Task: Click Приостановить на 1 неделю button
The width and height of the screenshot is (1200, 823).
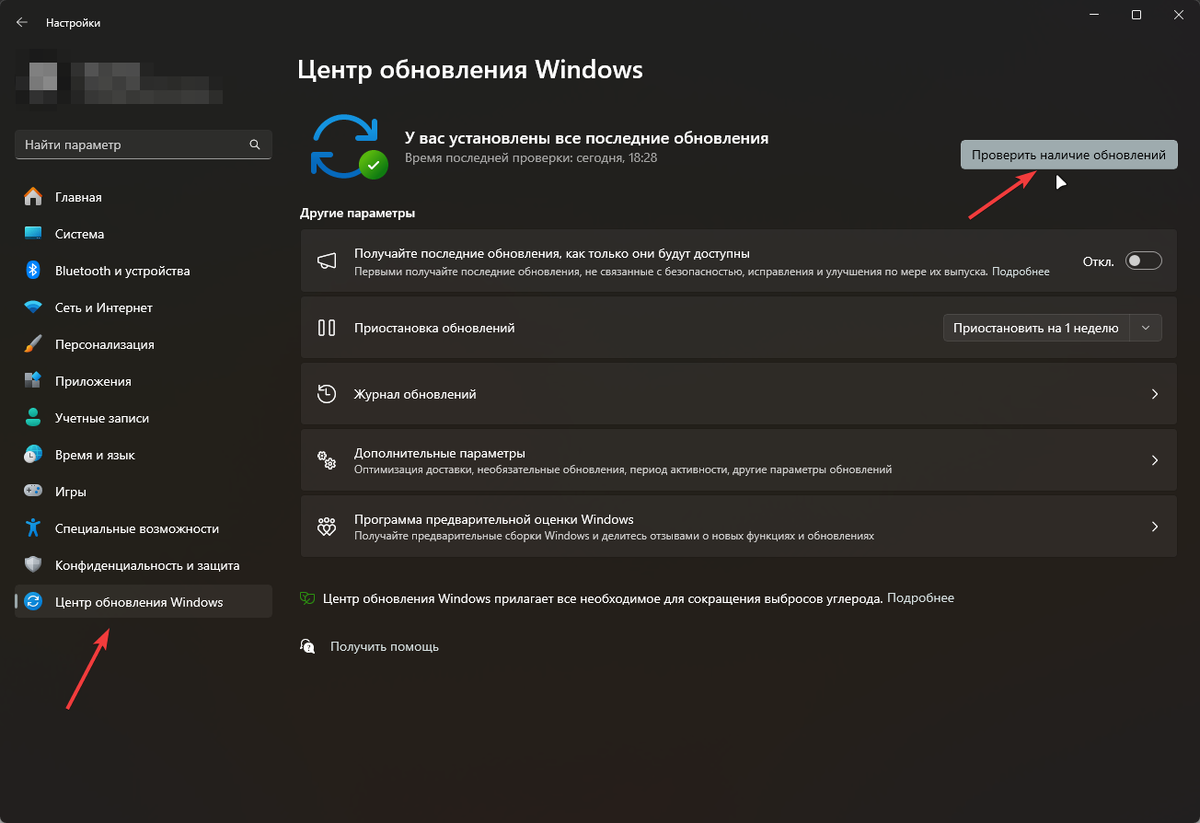Action: 1036,327
